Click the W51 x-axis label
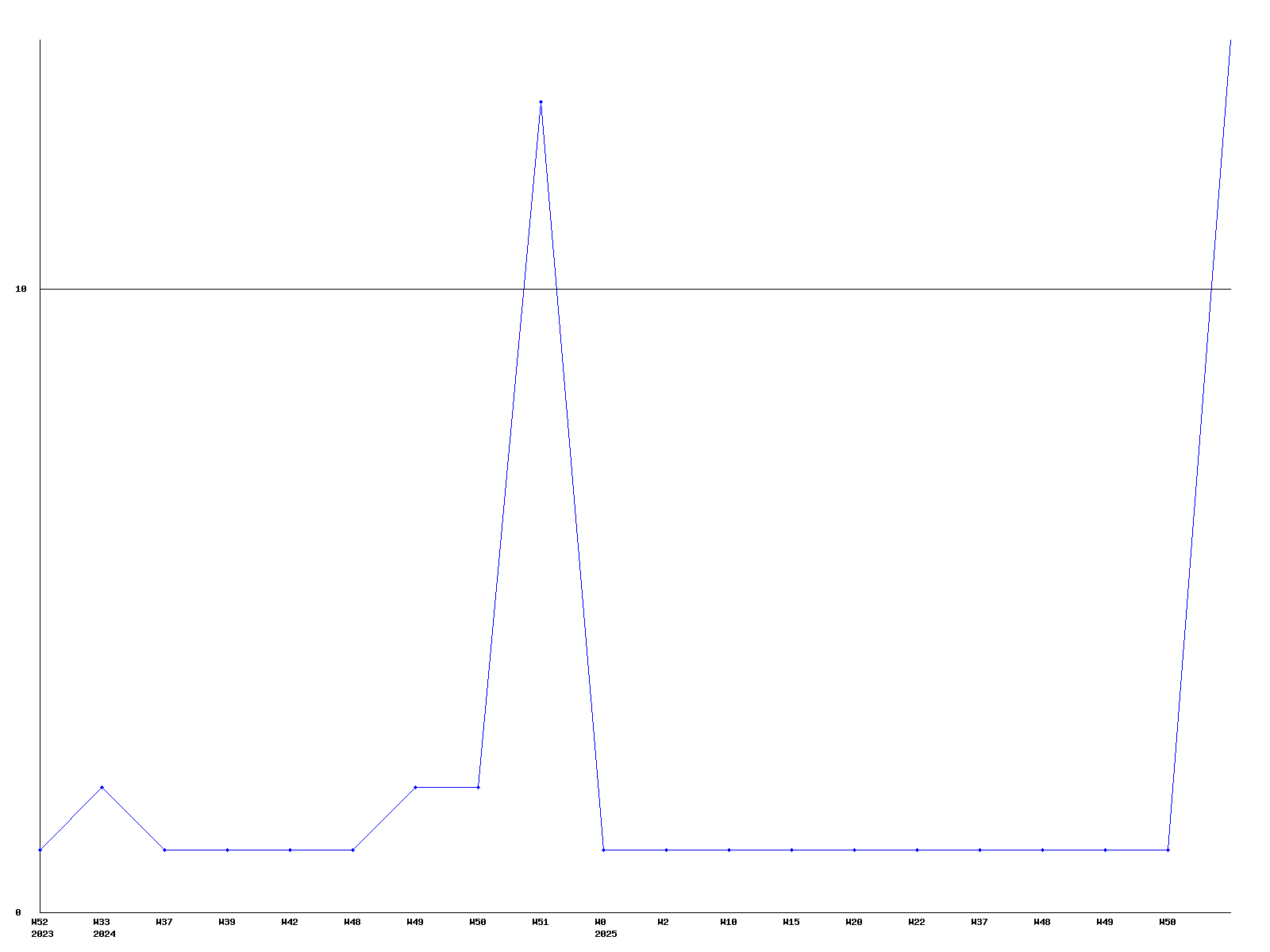1270x952 pixels. (x=540, y=922)
